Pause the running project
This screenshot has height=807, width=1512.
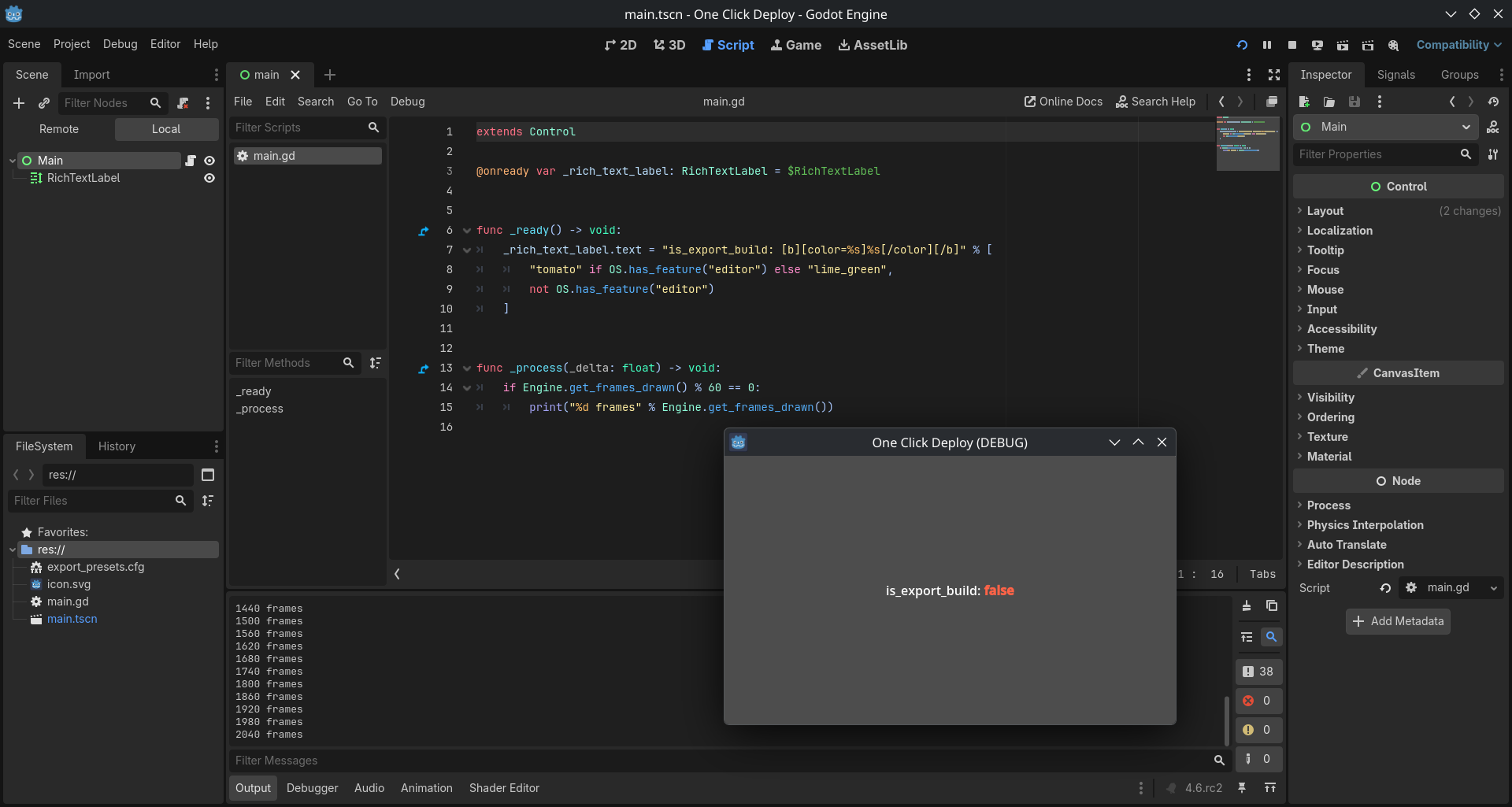click(1267, 45)
